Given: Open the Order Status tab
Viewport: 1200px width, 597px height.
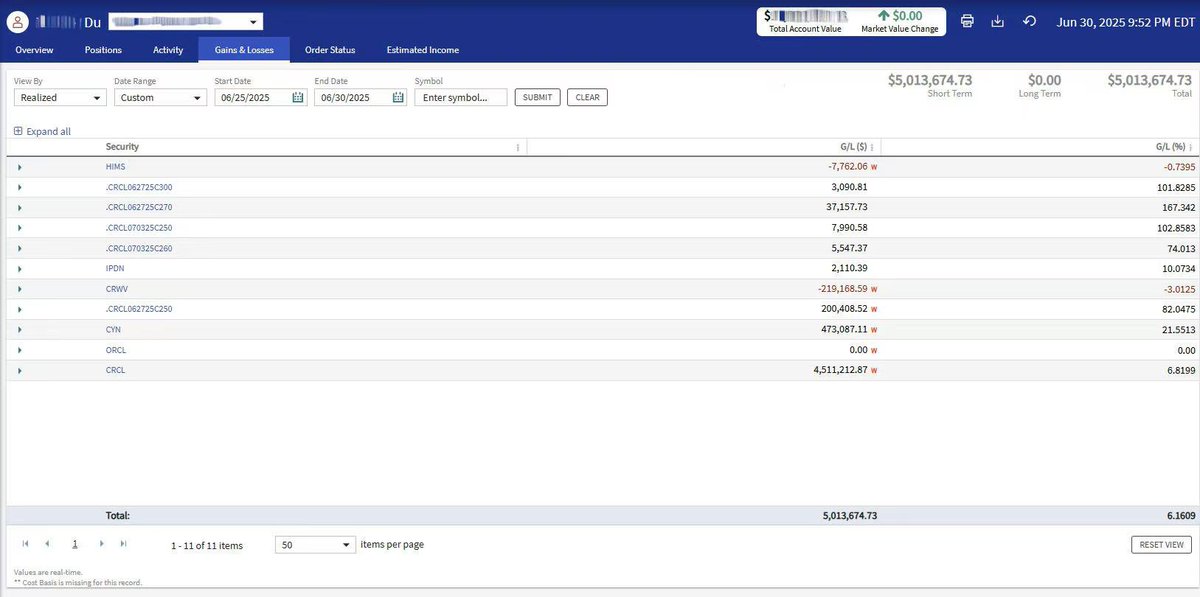Looking at the screenshot, I should pyautogui.click(x=330, y=49).
